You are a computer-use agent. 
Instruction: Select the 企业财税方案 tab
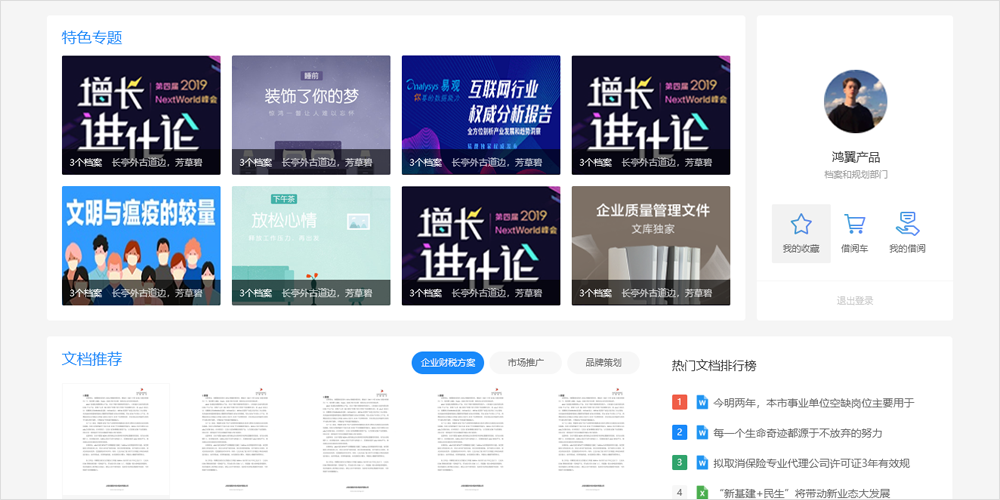(x=448, y=363)
